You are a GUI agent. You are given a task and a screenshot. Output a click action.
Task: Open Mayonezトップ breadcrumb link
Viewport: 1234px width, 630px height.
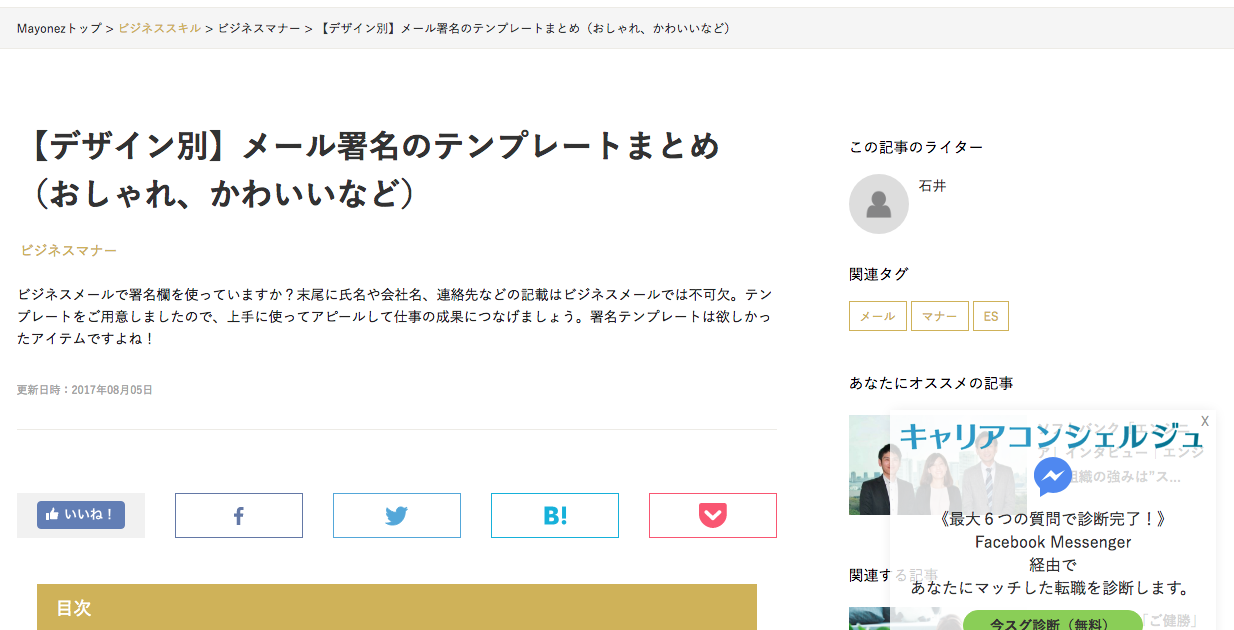[60, 28]
